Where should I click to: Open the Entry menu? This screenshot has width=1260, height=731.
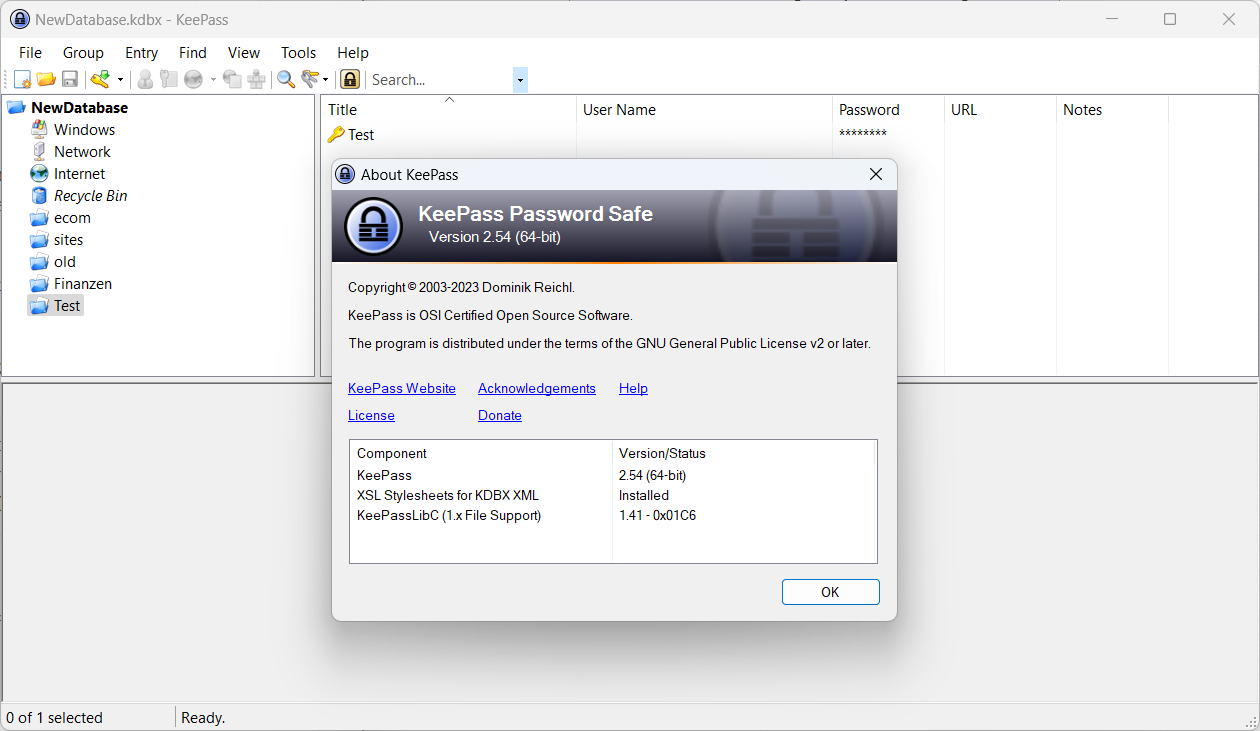click(x=141, y=52)
